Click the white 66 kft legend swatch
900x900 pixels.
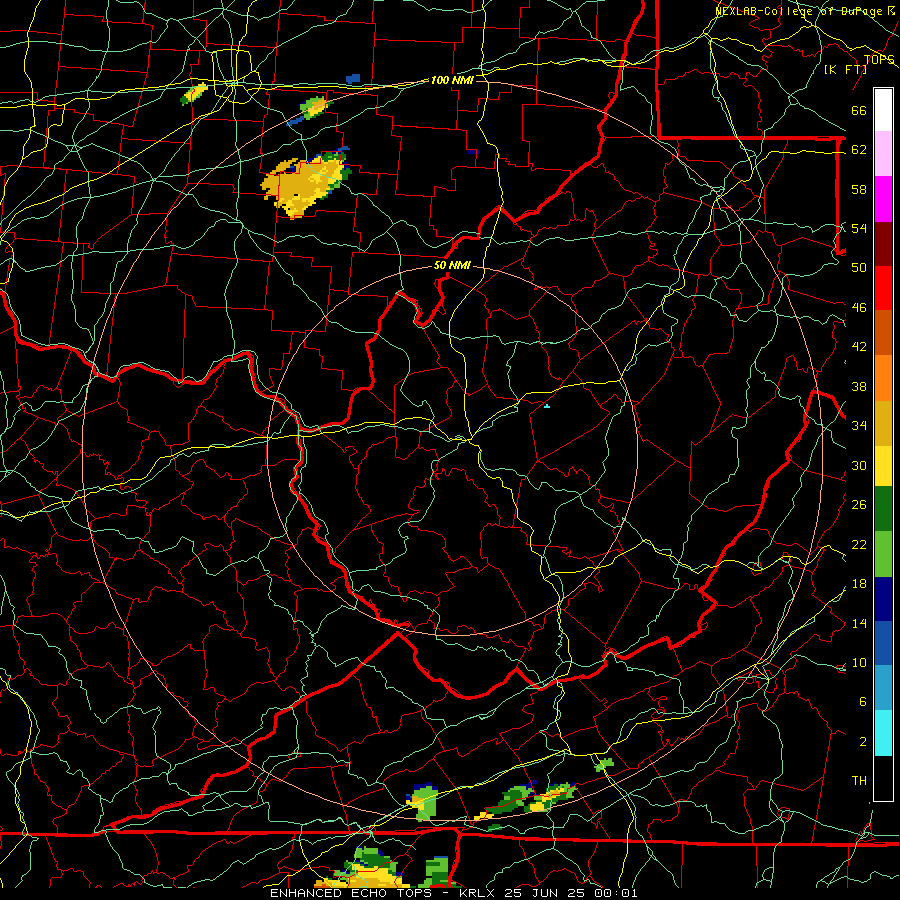(x=883, y=110)
